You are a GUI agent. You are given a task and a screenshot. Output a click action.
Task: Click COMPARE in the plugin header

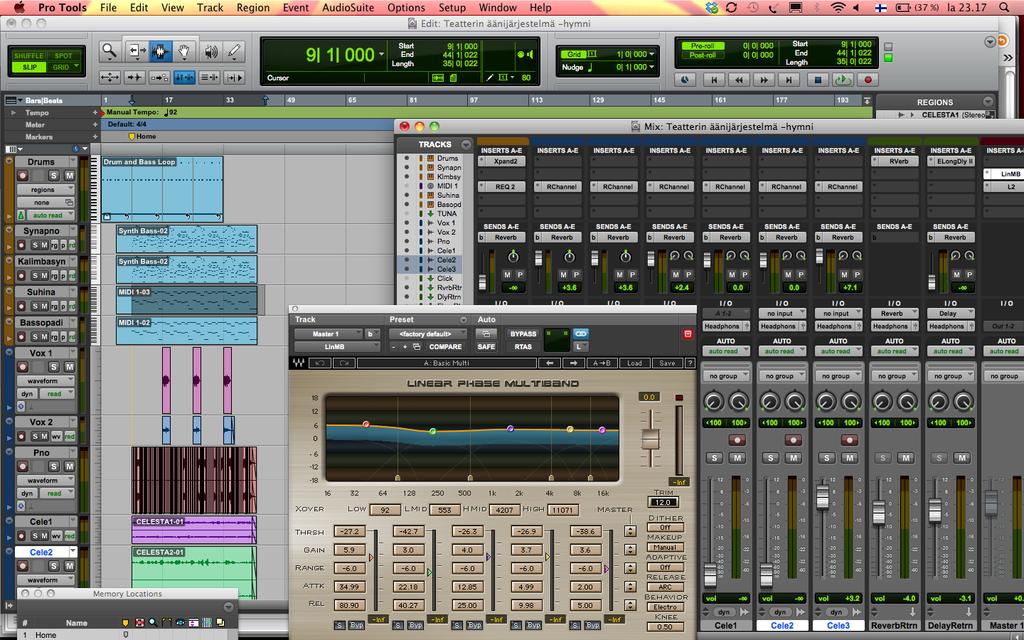[x=445, y=347]
